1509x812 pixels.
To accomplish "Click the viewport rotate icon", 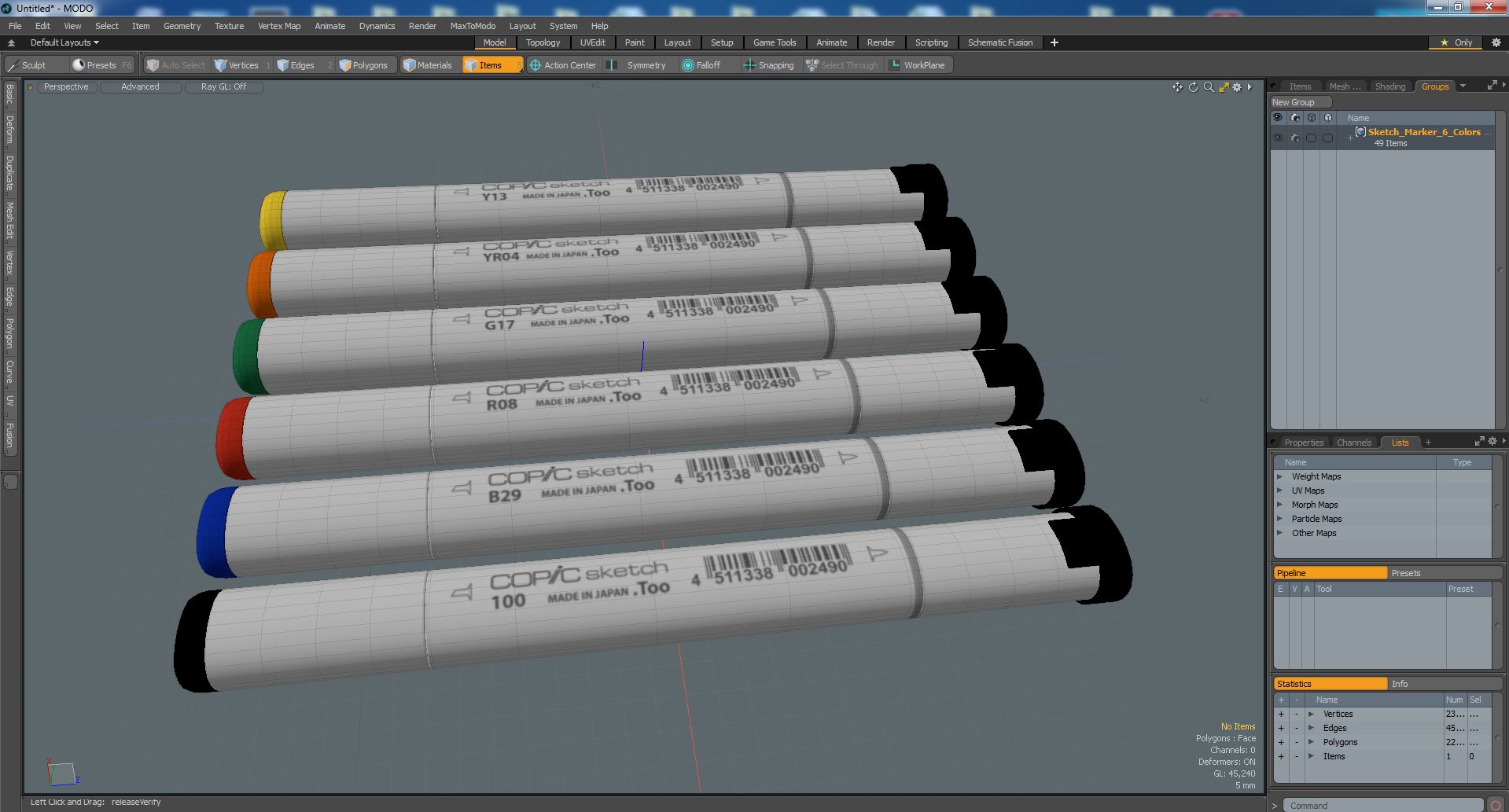I will pos(1193,87).
